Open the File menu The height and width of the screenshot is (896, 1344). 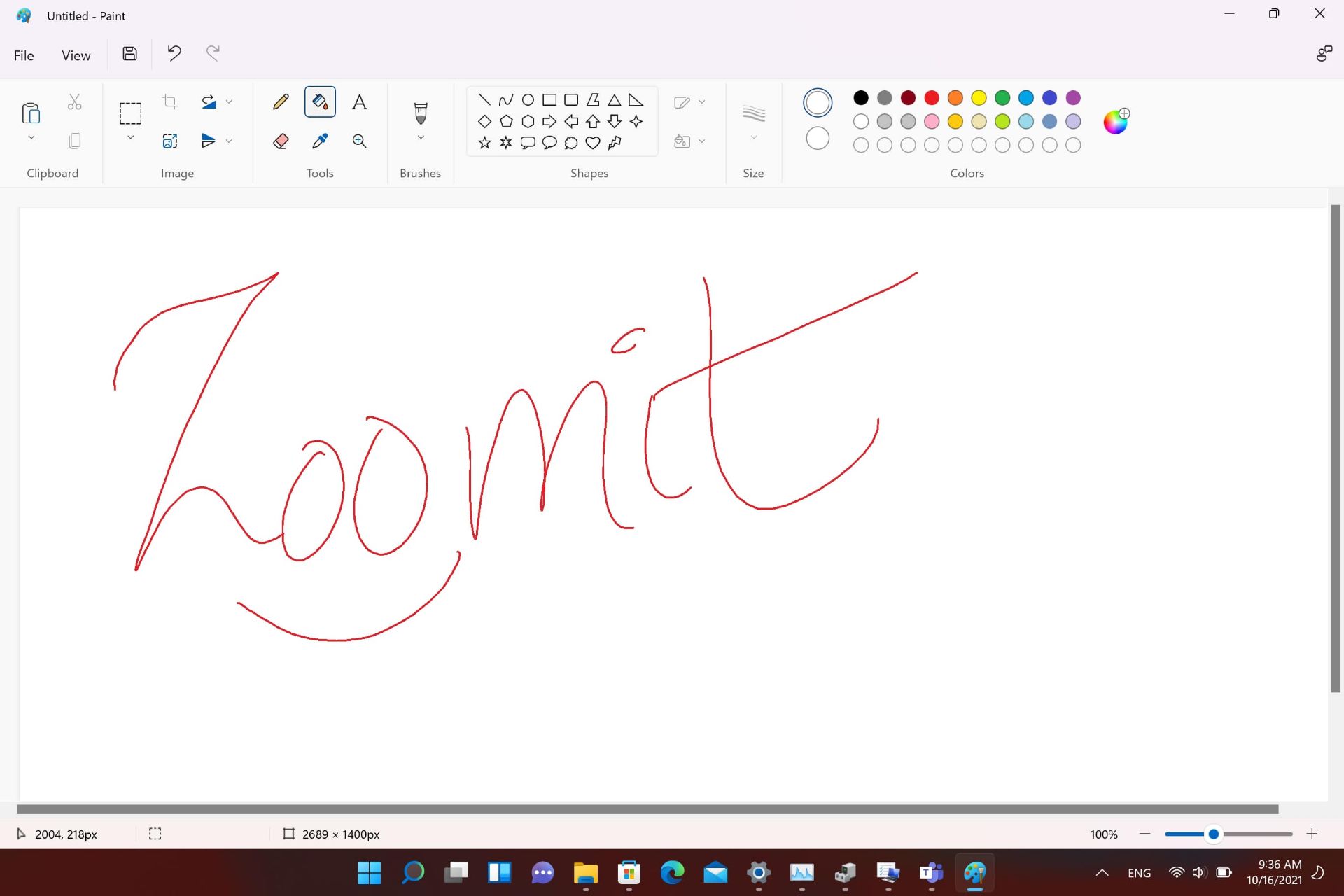[x=24, y=55]
